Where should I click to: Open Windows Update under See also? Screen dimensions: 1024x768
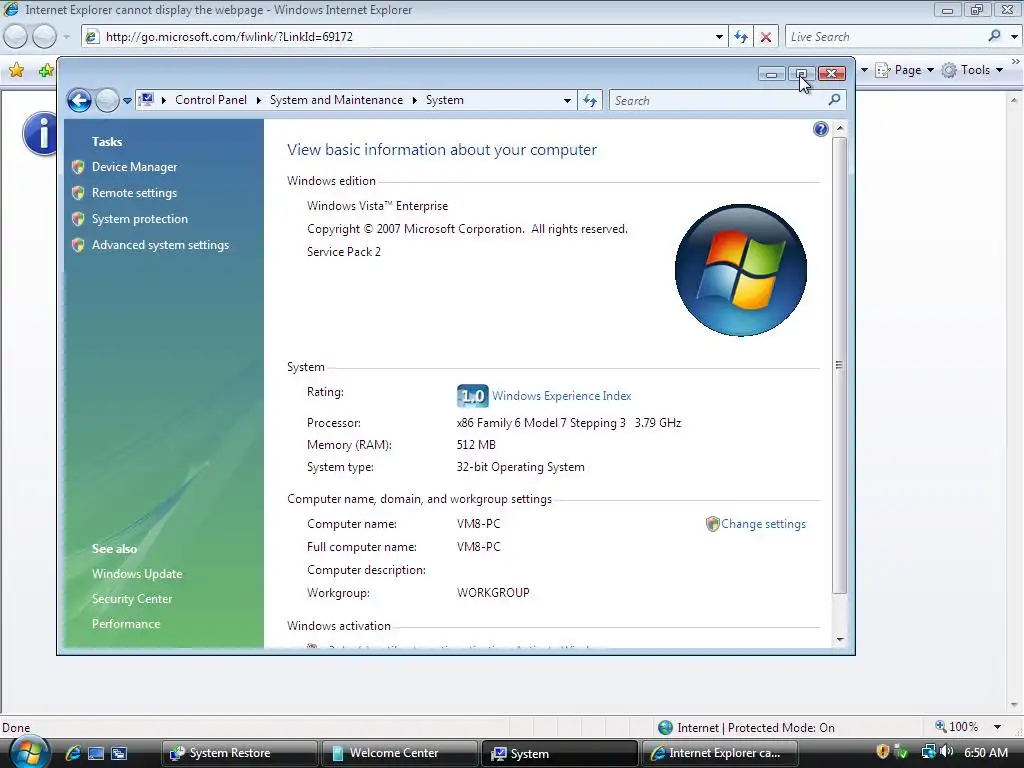(x=137, y=574)
